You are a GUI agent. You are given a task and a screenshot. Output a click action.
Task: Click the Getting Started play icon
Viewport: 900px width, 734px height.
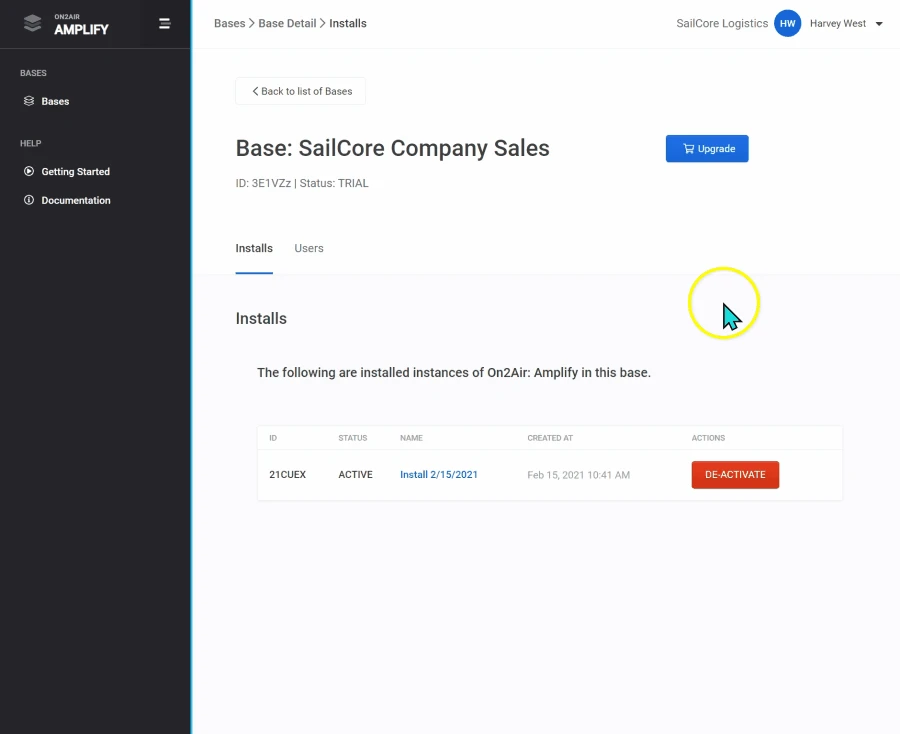(29, 172)
